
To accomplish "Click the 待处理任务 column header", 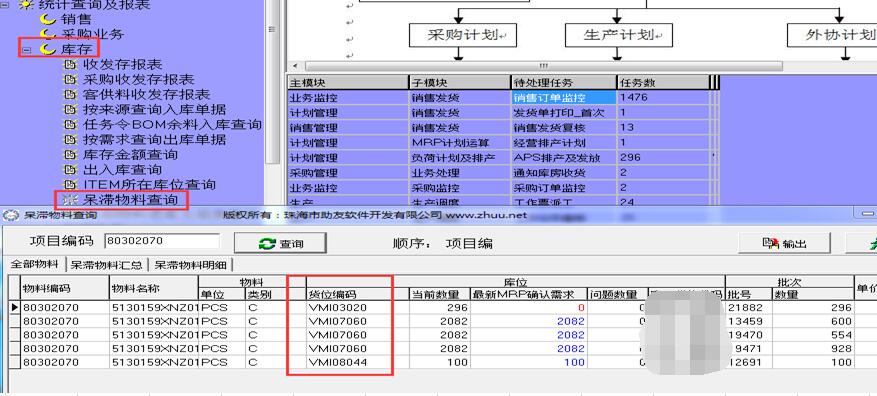I will coord(563,83).
